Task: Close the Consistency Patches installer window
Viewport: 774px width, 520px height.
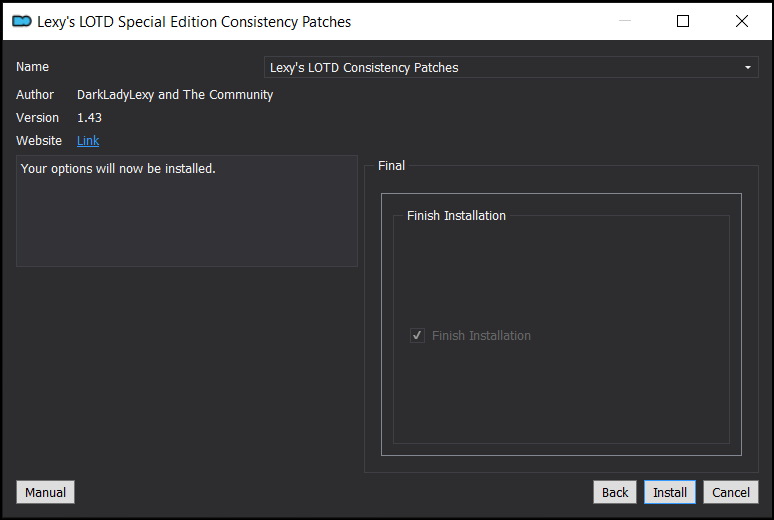Action: (741, 21)
